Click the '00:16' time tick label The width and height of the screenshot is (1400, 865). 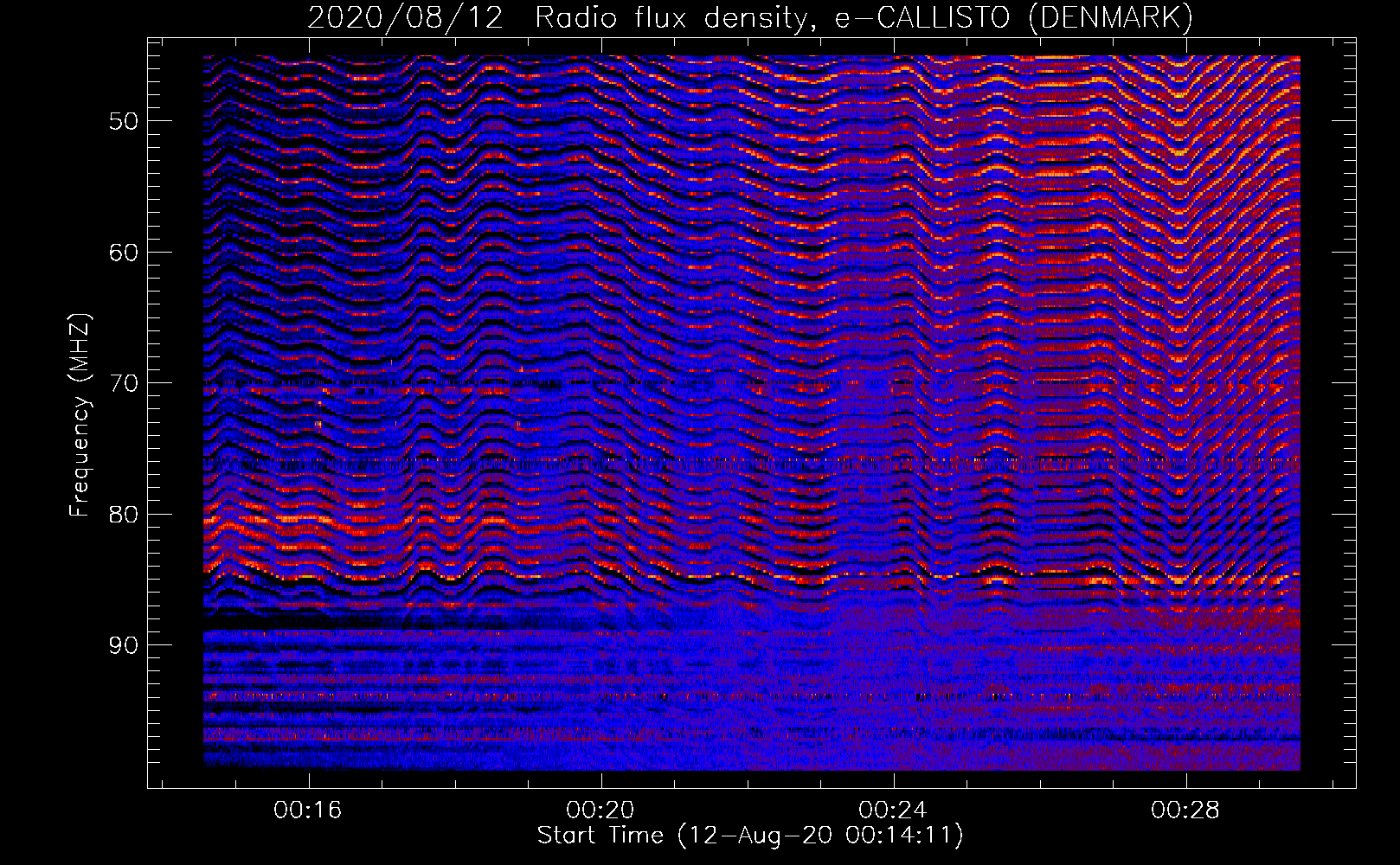click(x=308, y=810)
